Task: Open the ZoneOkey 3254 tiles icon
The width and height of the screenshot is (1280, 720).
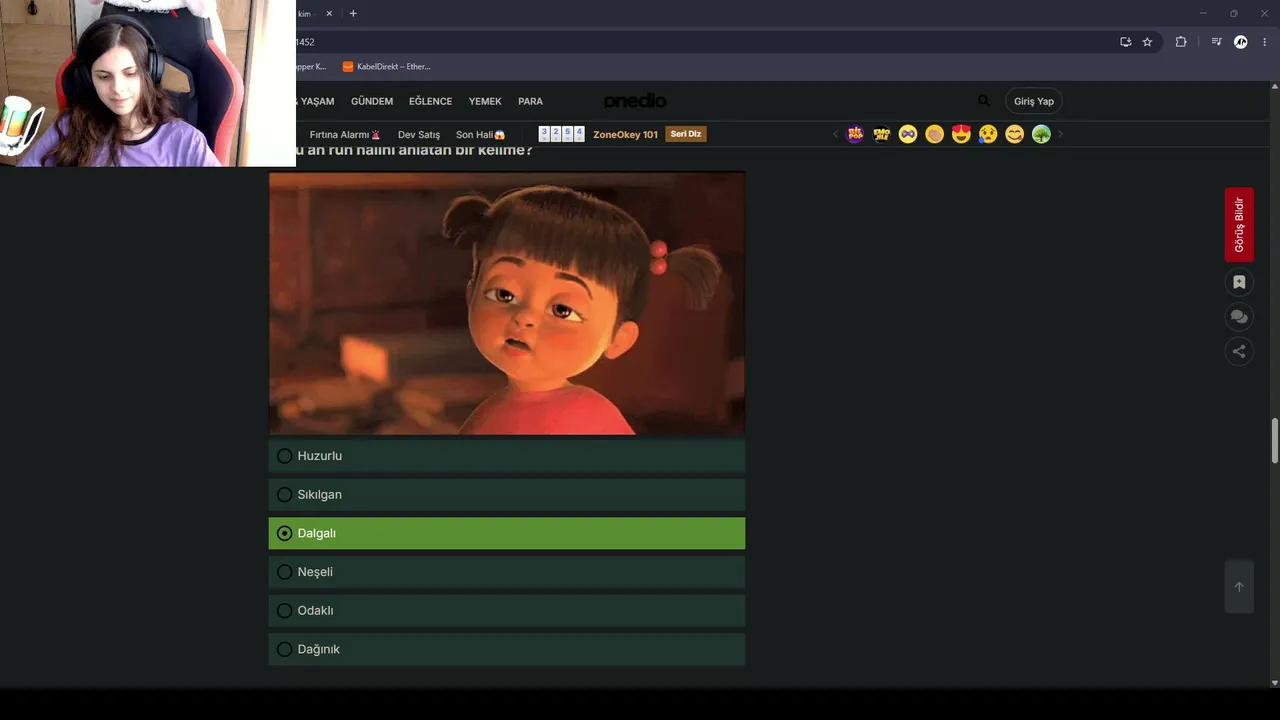Action: click(x=562, y=134)
